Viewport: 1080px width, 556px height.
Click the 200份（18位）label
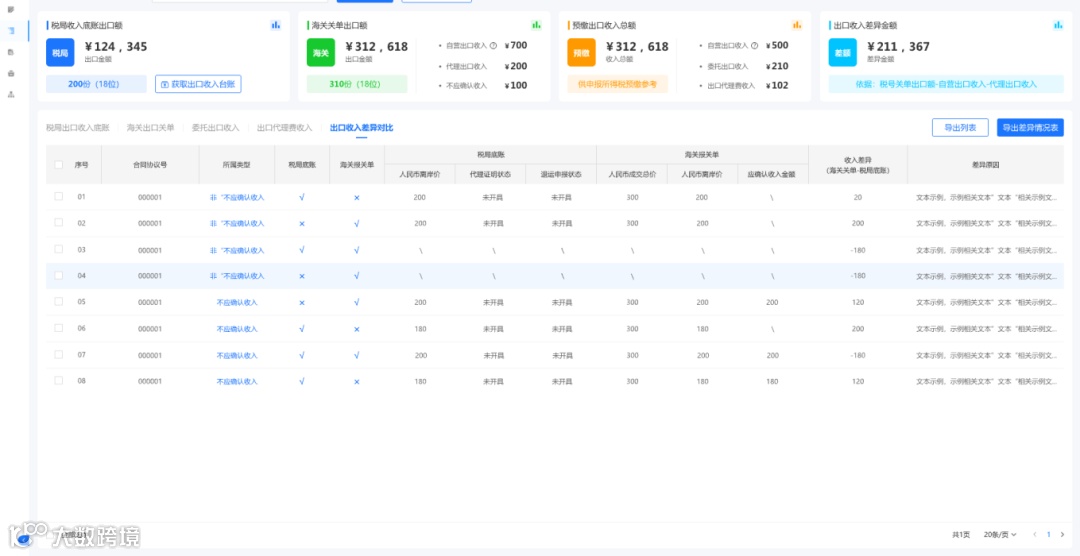(x=96, y=84)
